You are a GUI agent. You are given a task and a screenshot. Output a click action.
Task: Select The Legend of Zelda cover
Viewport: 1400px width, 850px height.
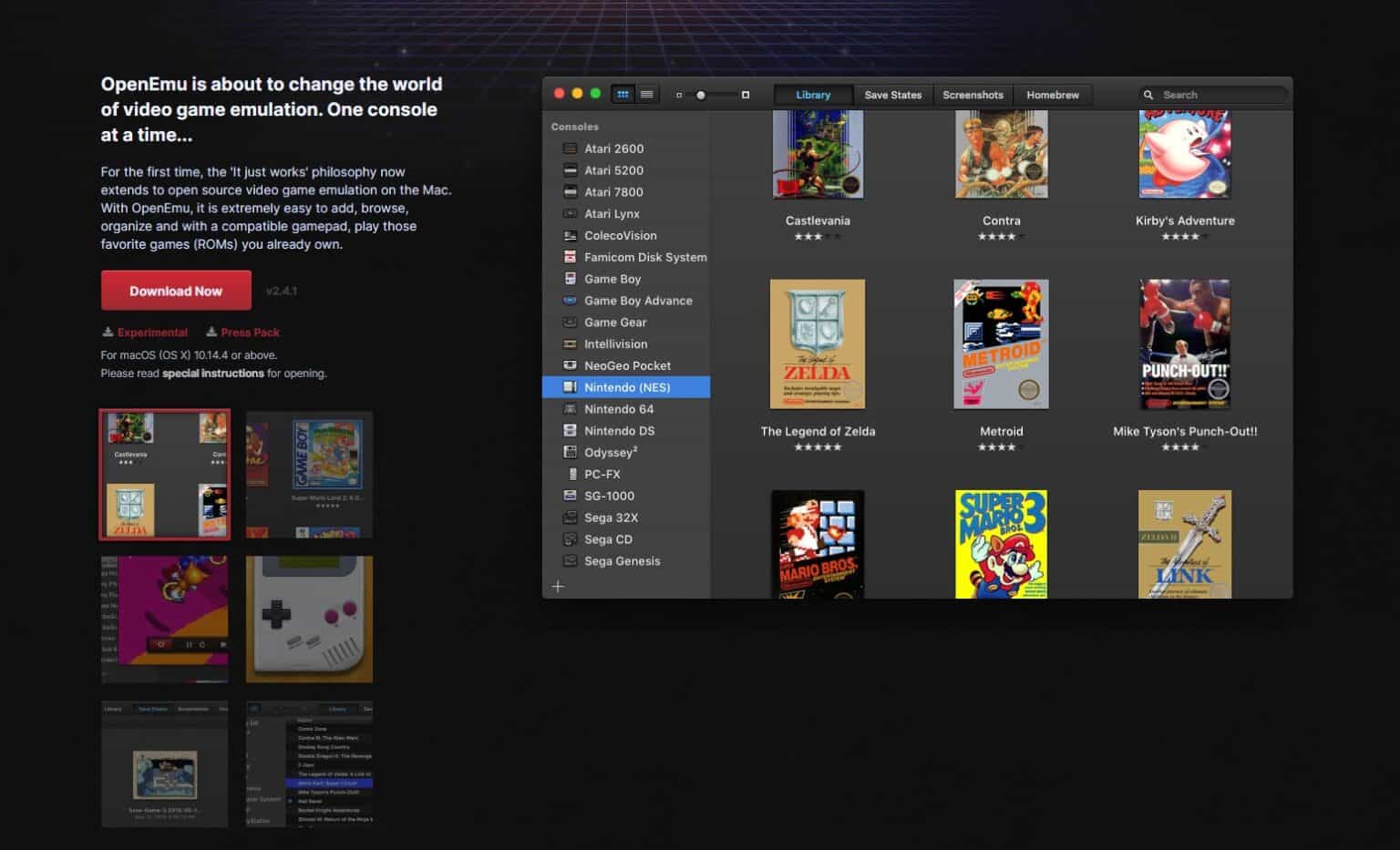[818, 344]
